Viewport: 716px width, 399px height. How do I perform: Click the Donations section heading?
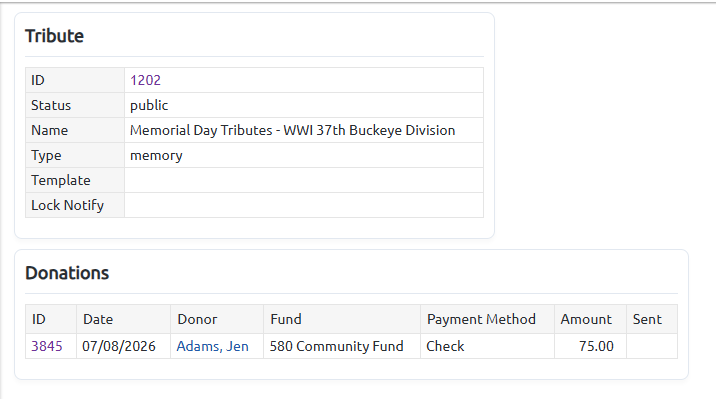click(67, 273)
